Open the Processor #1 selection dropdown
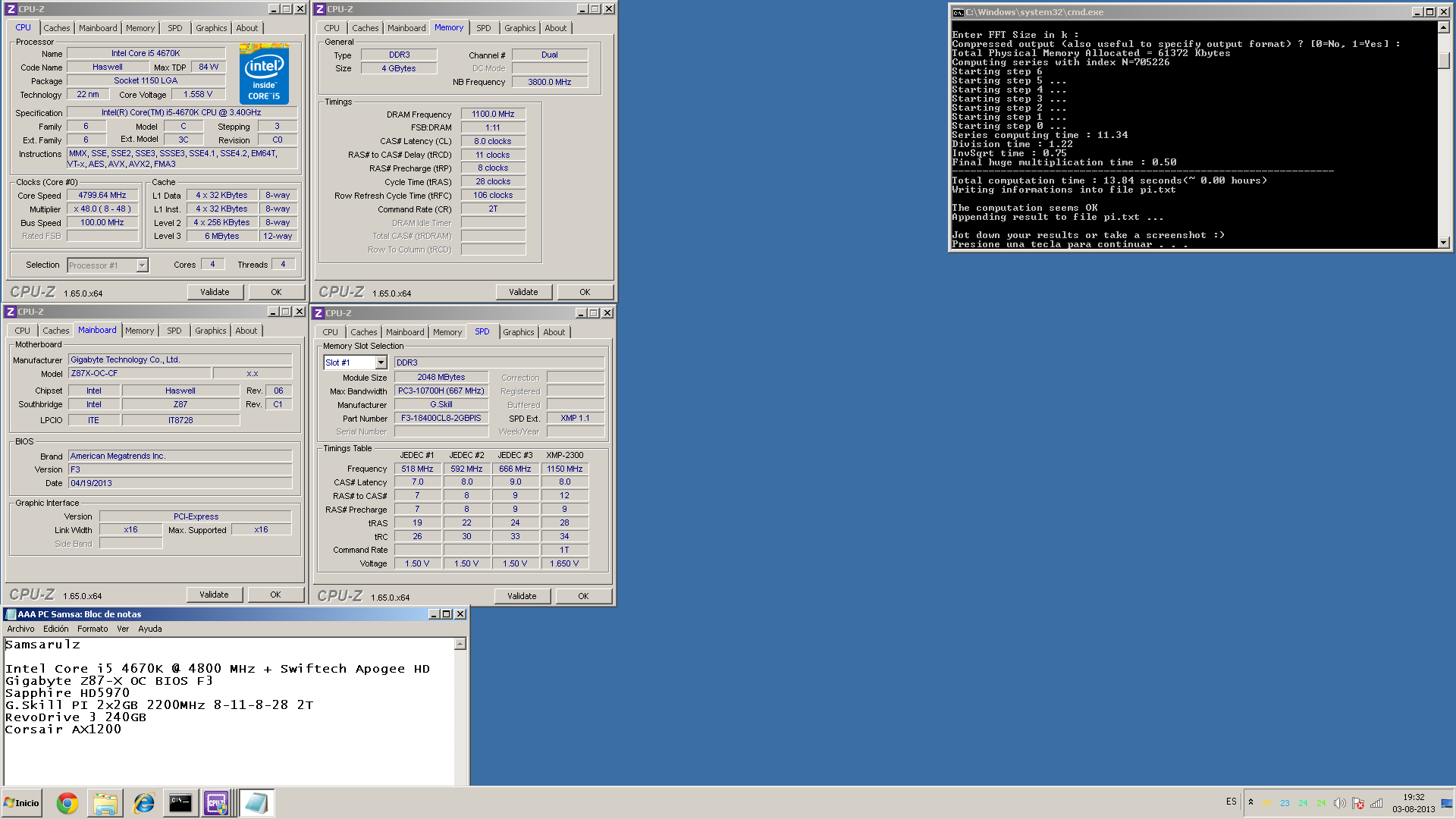 coord(142,265)
